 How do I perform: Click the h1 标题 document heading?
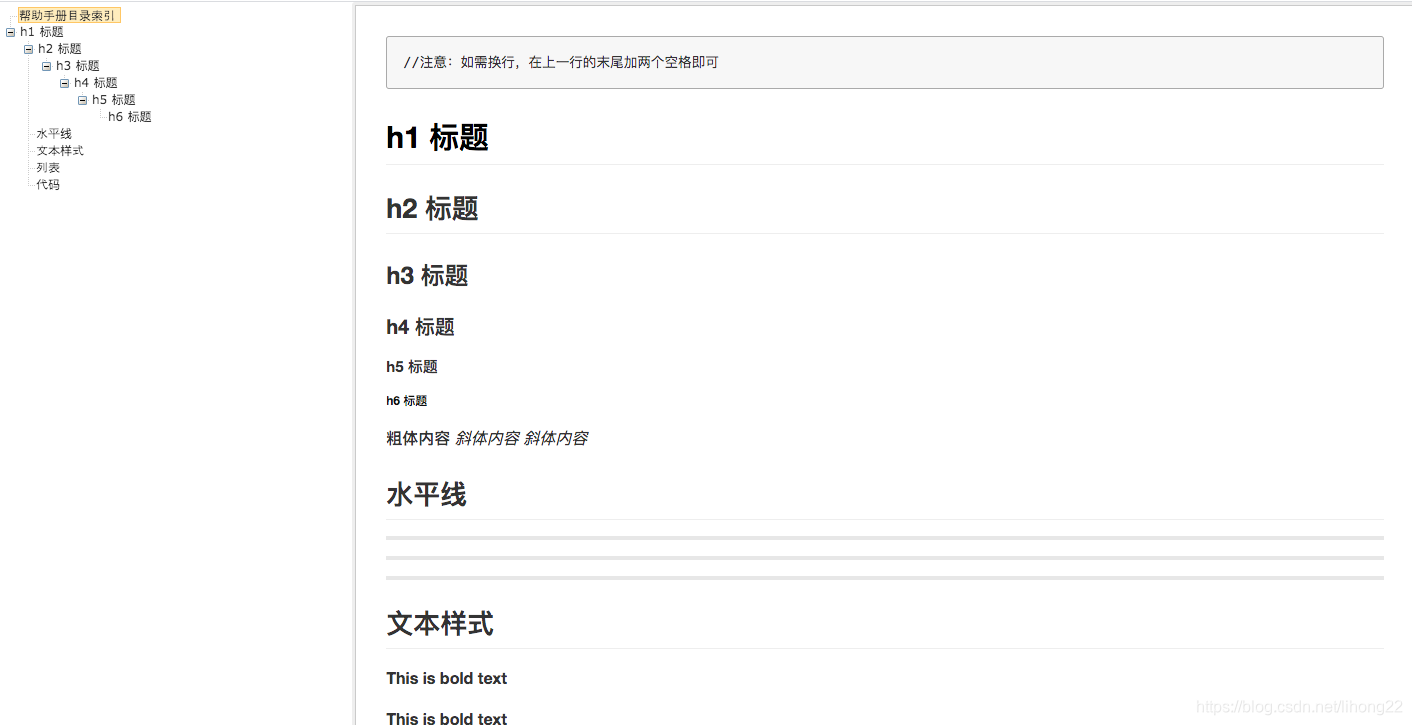coord(437,138)
